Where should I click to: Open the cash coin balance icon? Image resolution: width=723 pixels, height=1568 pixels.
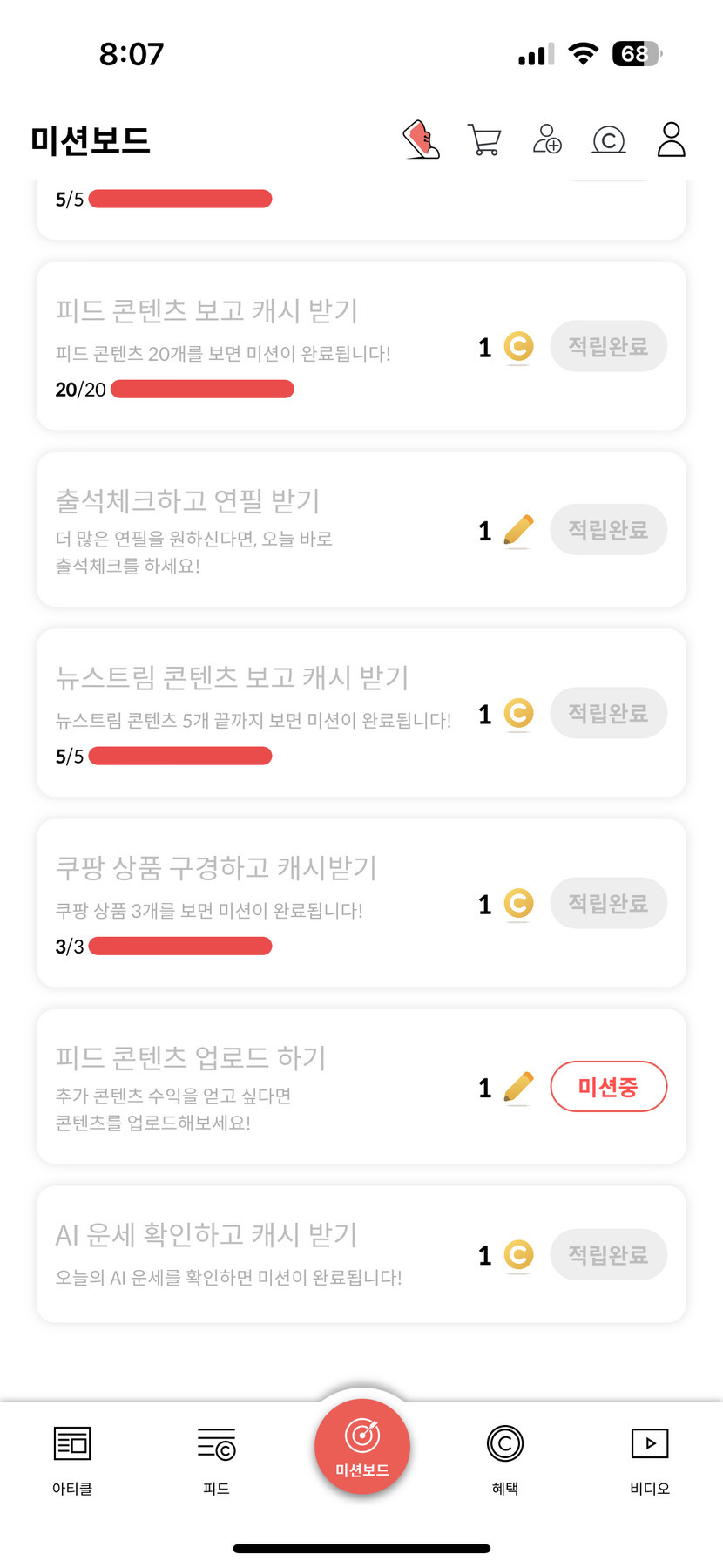(x=609, y=139)
